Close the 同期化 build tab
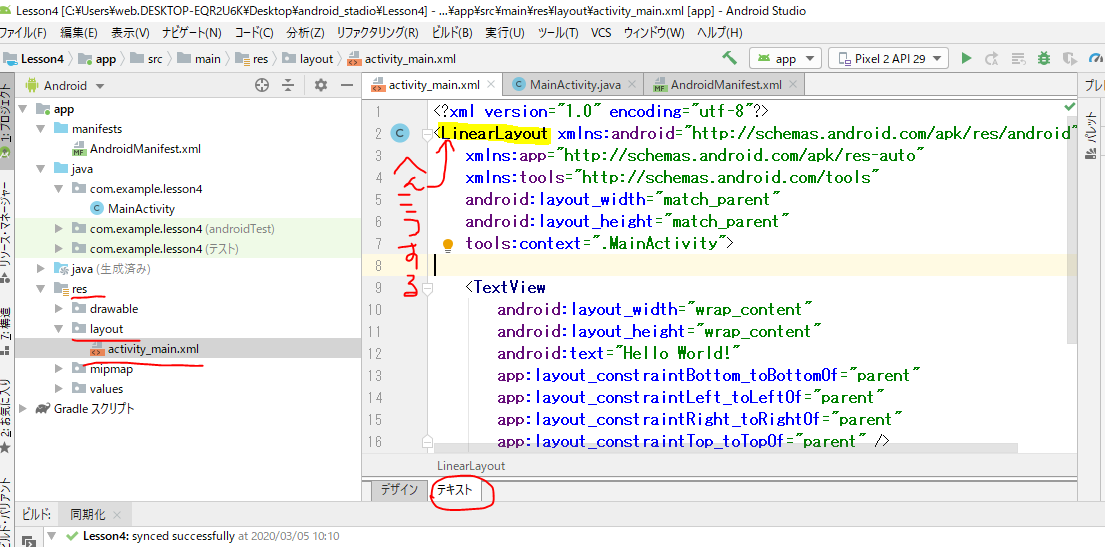This screenshot has width=1105, height=547. coord(117,515)
